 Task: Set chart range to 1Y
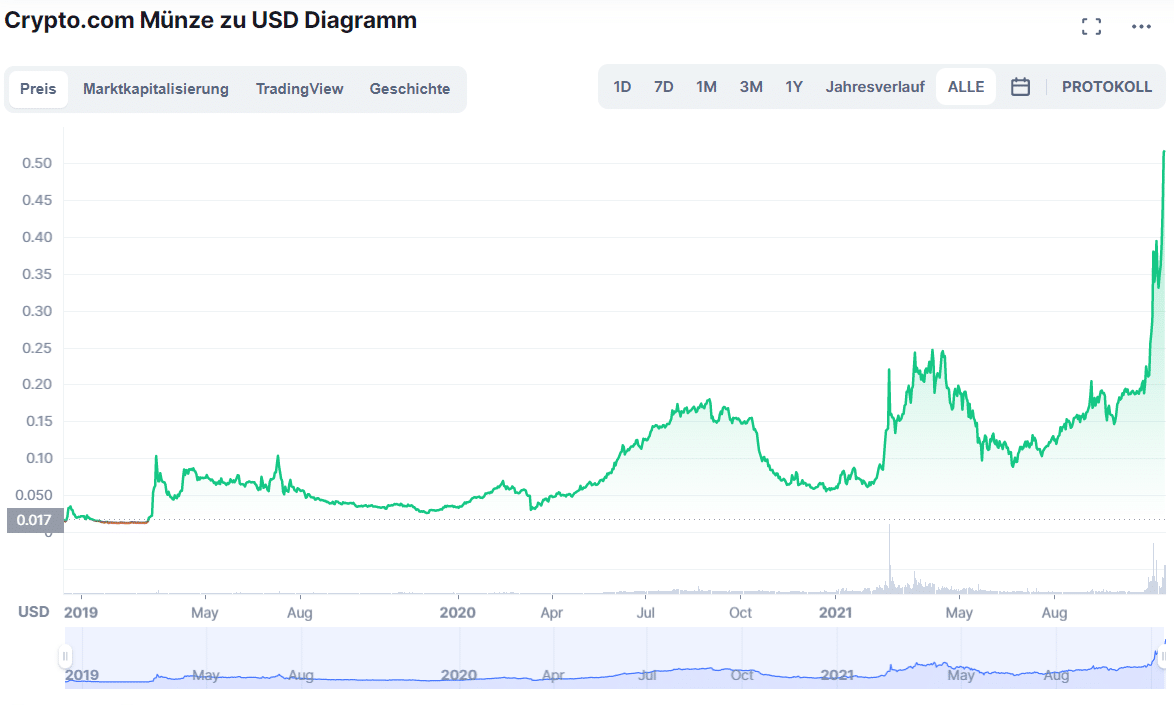pyautogui.click(x=794, y=87)
